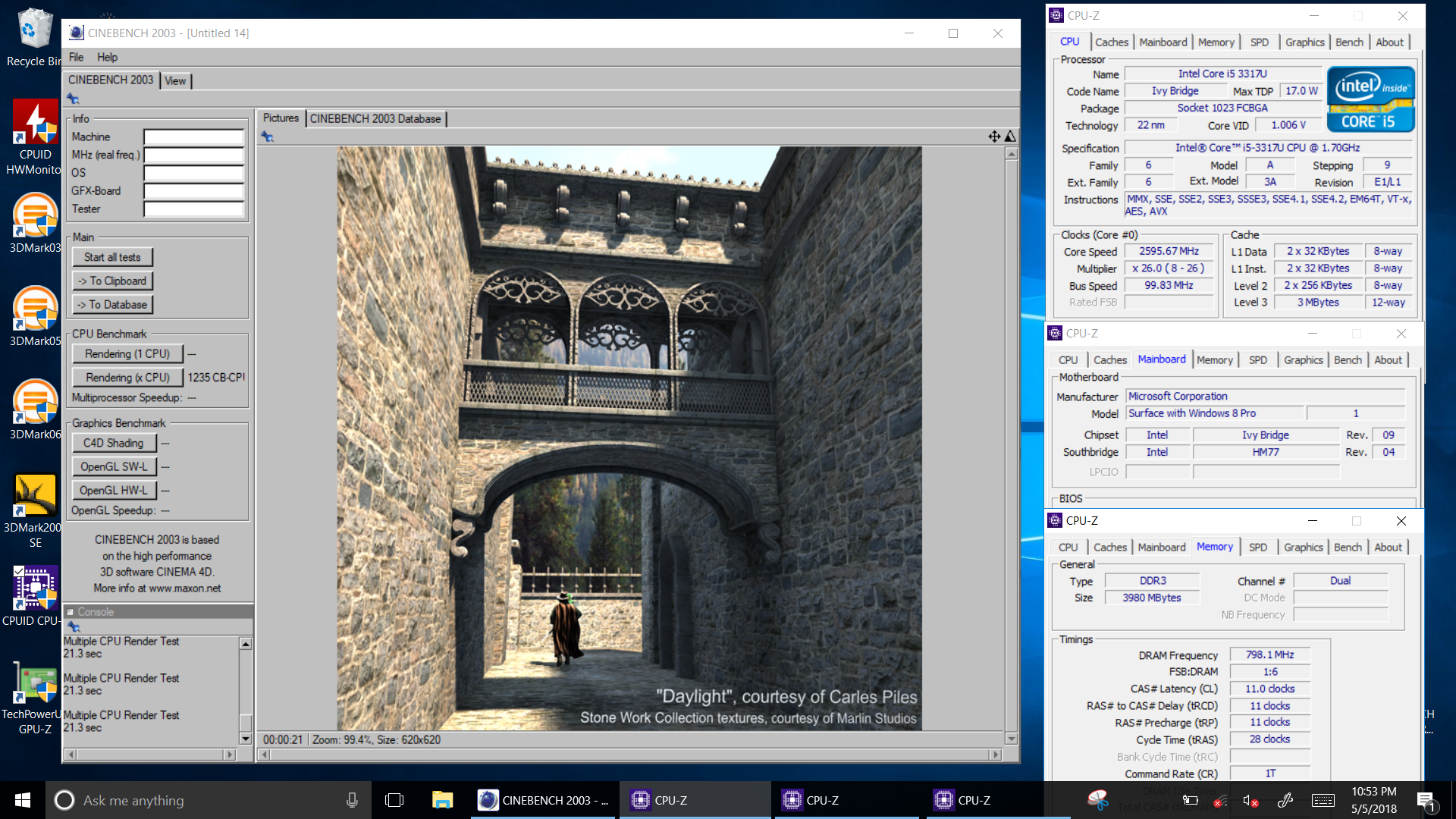The width and height of the screenshot is (1456, 819).
Task: Launch 3DMark03 desktop shortcut
Action: (x=33, y=224)
